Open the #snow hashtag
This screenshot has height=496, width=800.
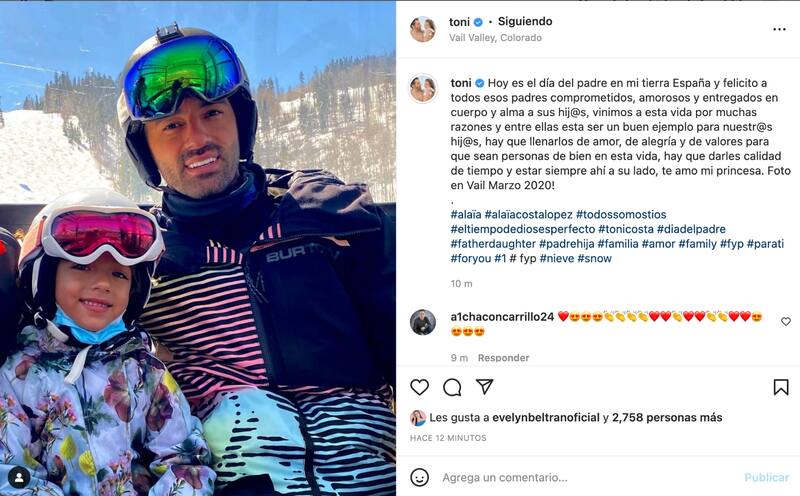(x=594, y=258)
